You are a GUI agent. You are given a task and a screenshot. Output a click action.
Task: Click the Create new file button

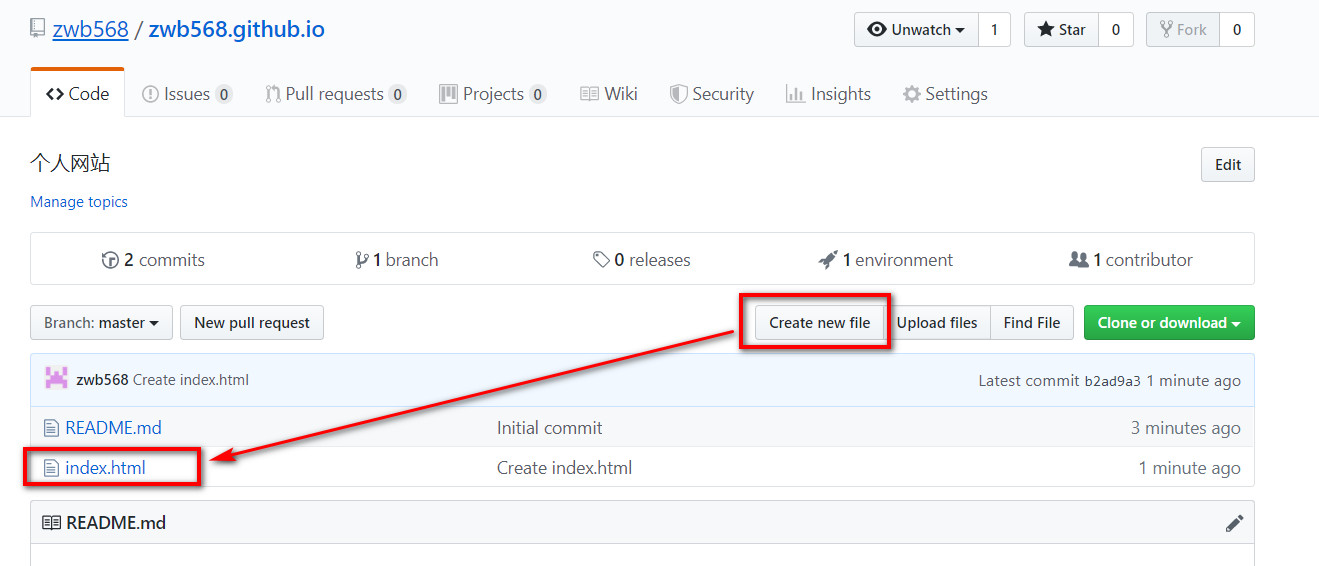(819, 323)
